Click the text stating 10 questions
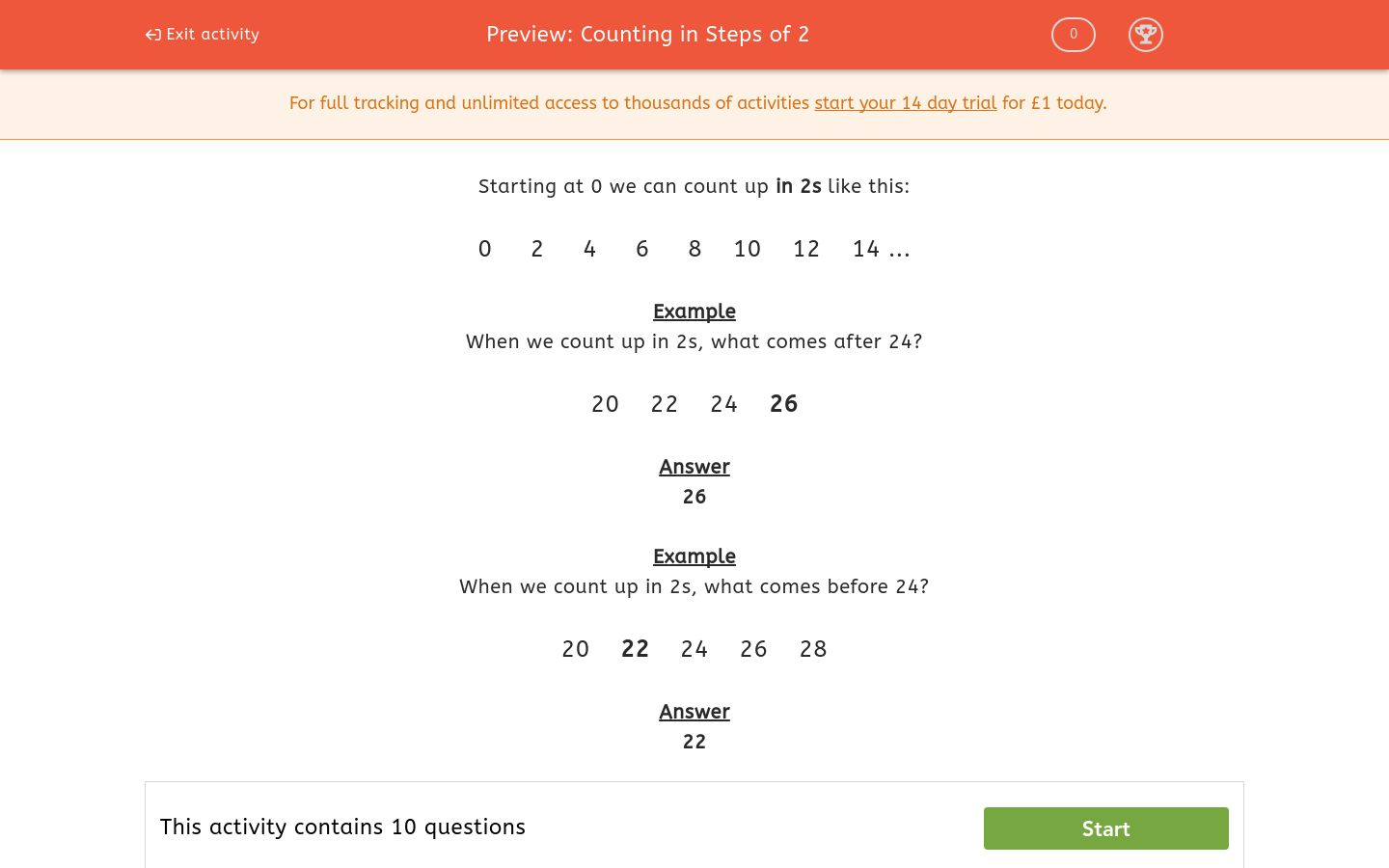The height and width of the screenshot is (868, 1389). (x=342, y=827)
